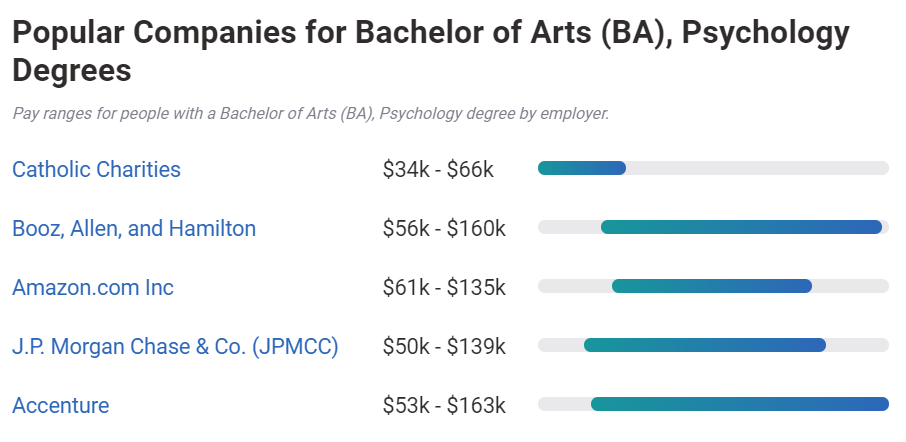This screenshot has height=442, width=906.
Task: Click the $53k - $163k pay range text
Action: (444, 406)
